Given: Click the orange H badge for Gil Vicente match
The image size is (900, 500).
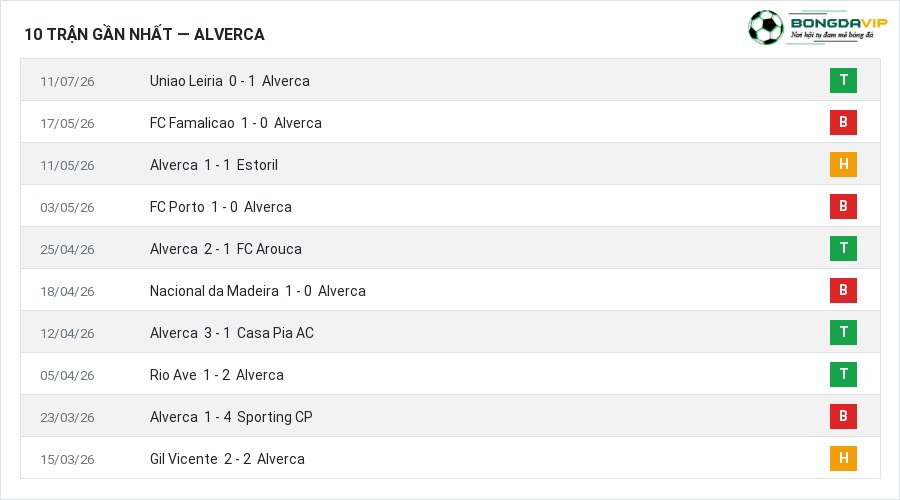Looking at the screenshot, I should [843, 458].
